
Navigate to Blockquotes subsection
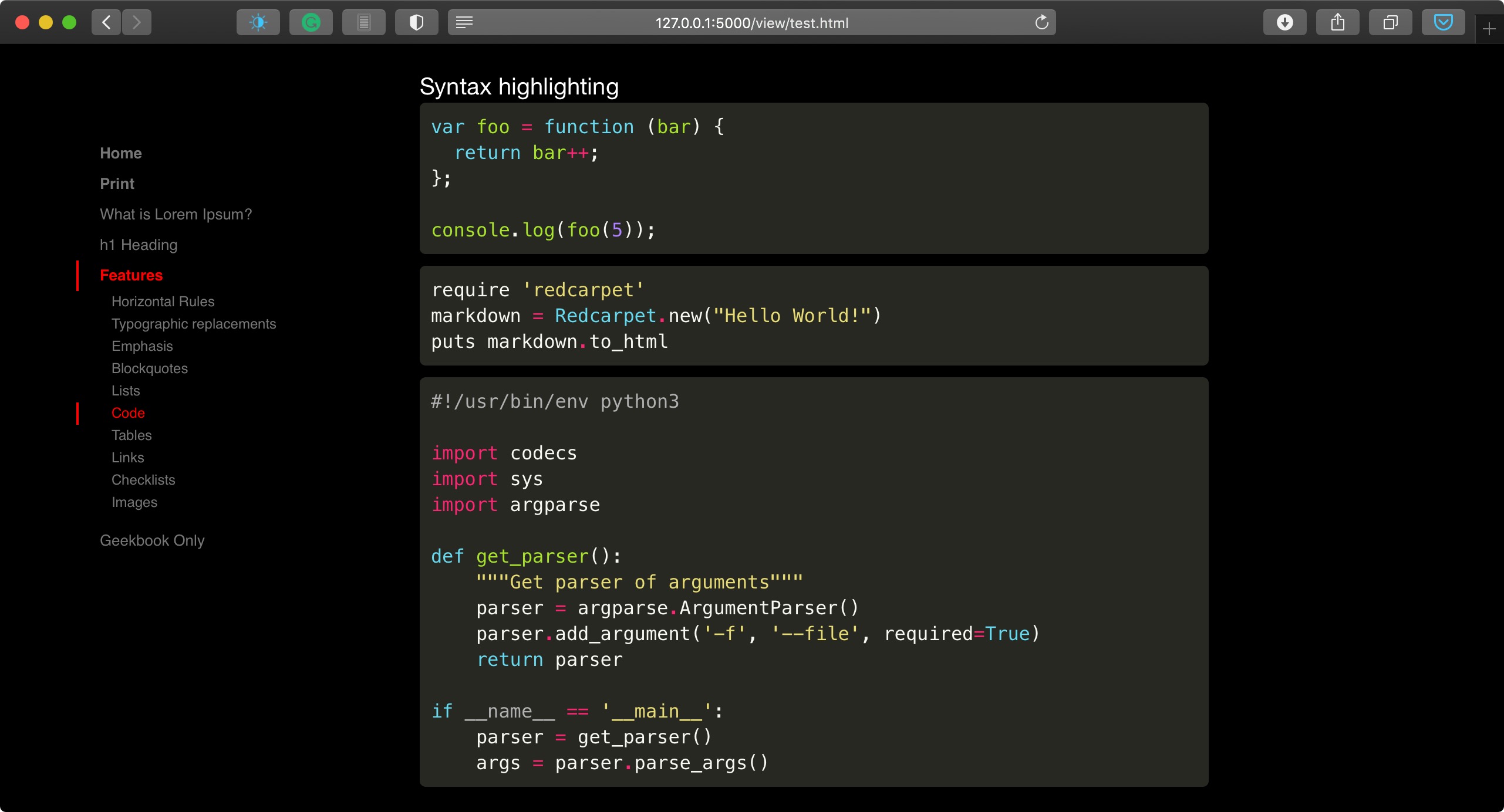tap(150, 368)
